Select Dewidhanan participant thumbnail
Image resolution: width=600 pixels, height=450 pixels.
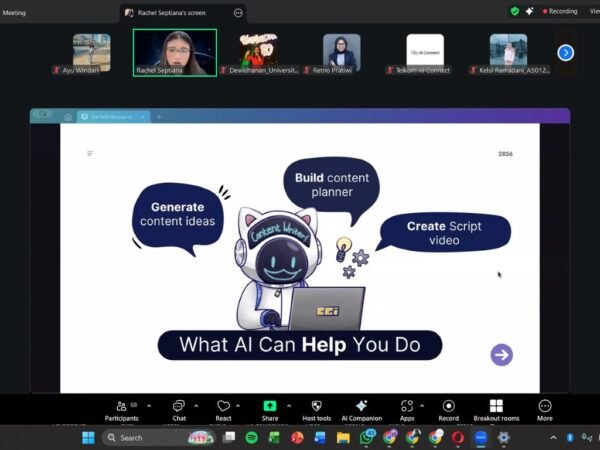pos(259,53)
